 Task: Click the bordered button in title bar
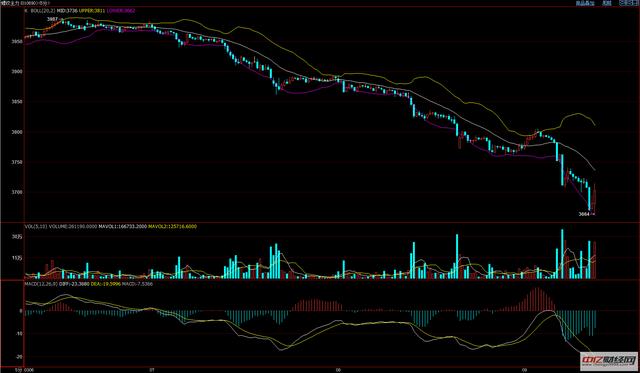tap(628, 3)
